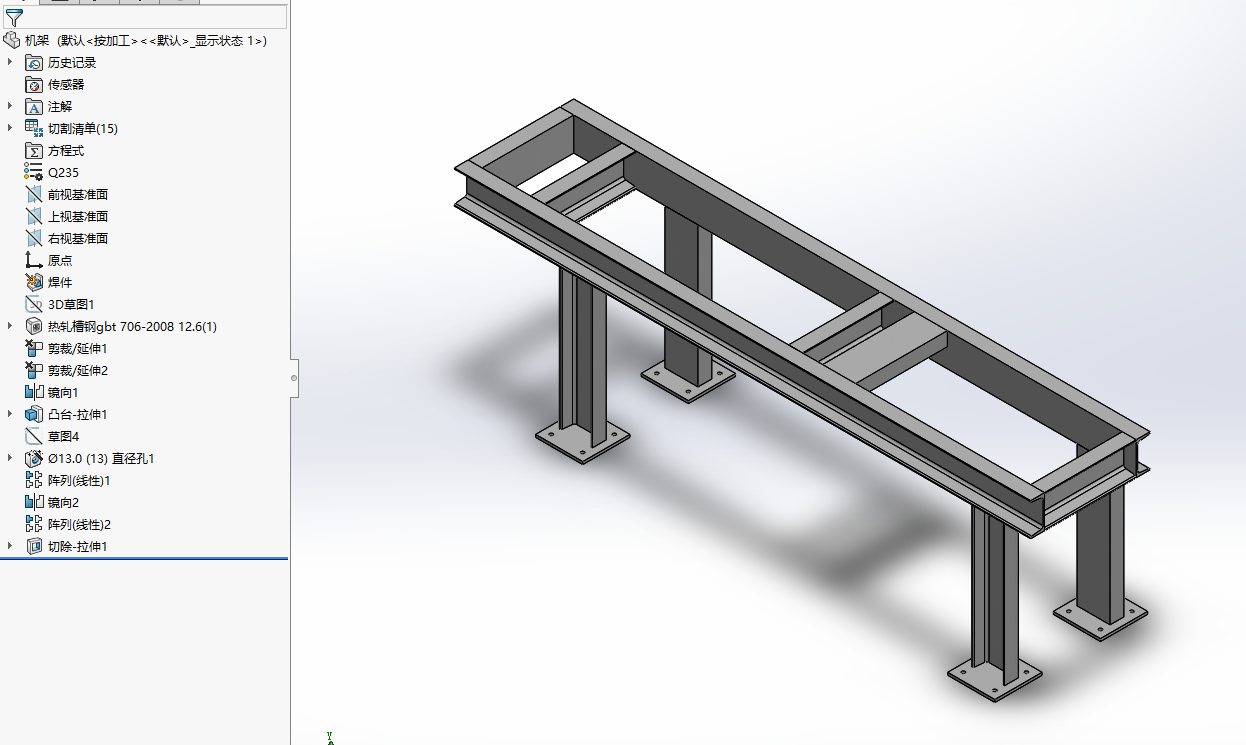Expand the 凸台-拉伸1 extrude feature
The image size is (1246, 745).
pos(11,414)
